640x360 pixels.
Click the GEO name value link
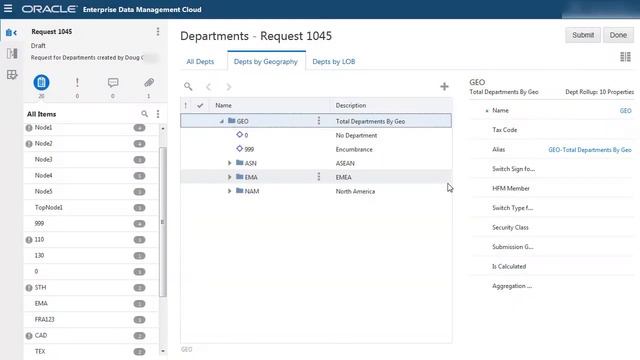(x=625, y=111)
